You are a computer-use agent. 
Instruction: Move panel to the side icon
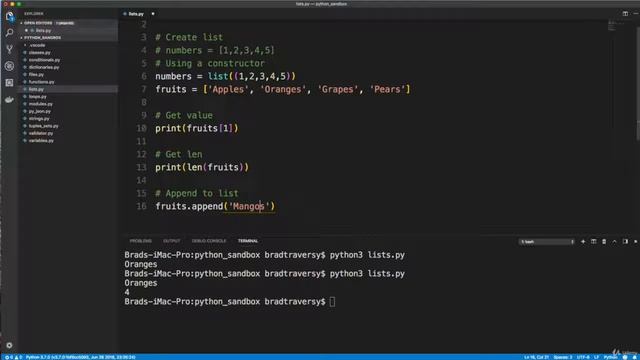(625, 242)
